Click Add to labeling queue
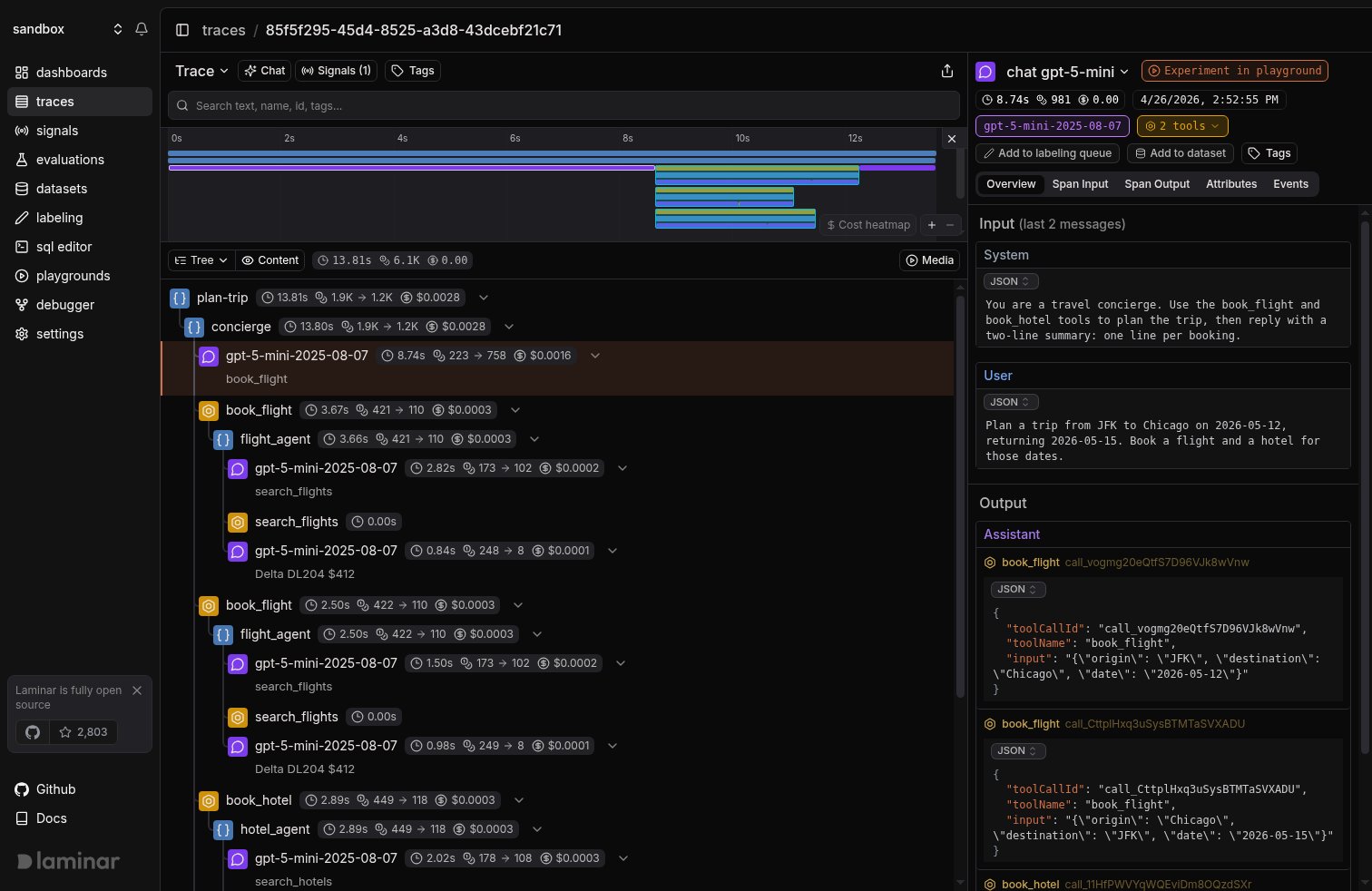The height and width of the screenshot is (891, 1372). point(1047,153)
